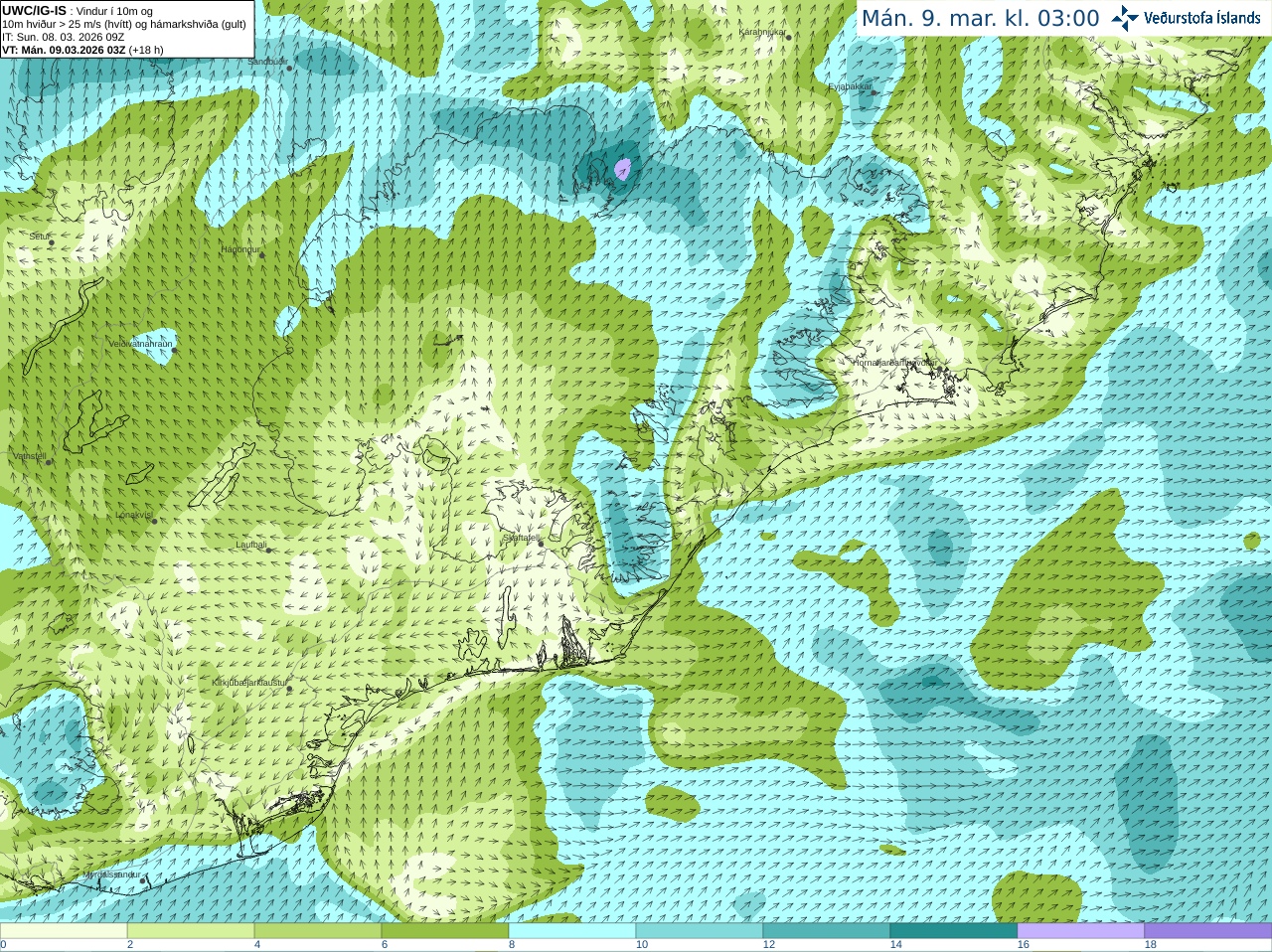Select the Sandbúðir station marker
The height and width of the screenshot is (952, 1272).
point(289,68)
